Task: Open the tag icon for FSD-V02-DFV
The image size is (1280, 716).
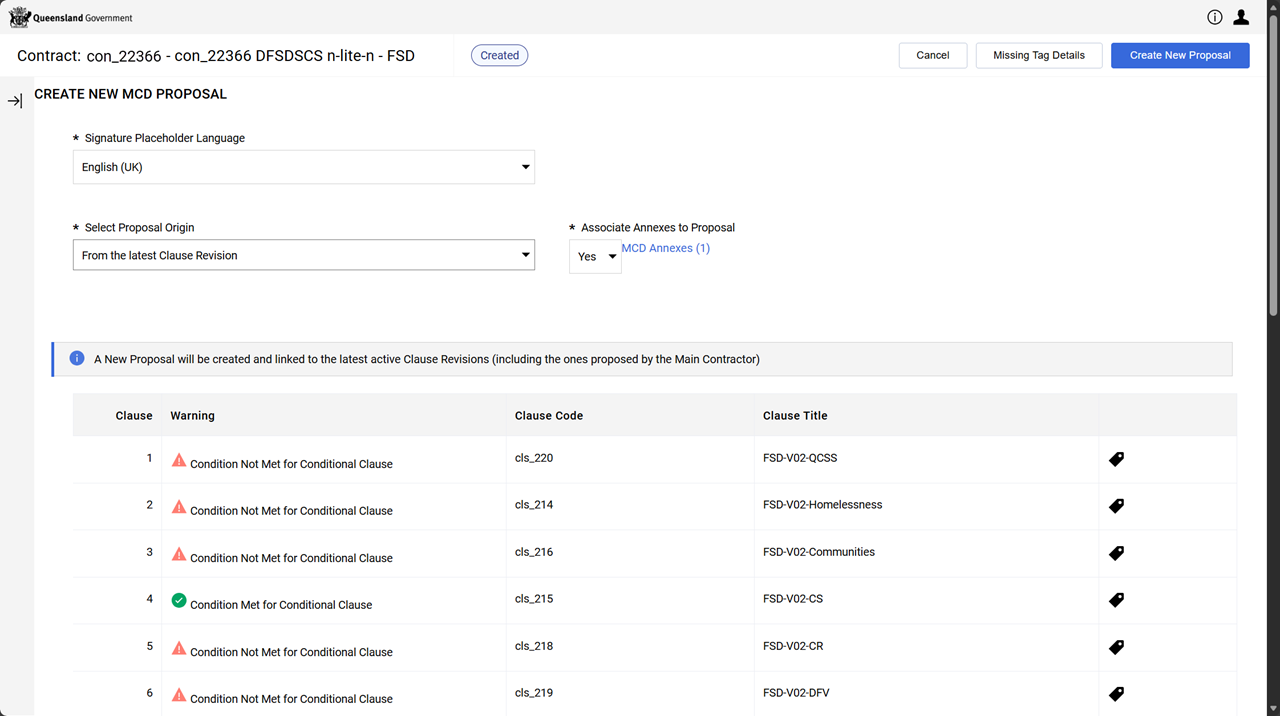Action: click(x=1116, y=694)
